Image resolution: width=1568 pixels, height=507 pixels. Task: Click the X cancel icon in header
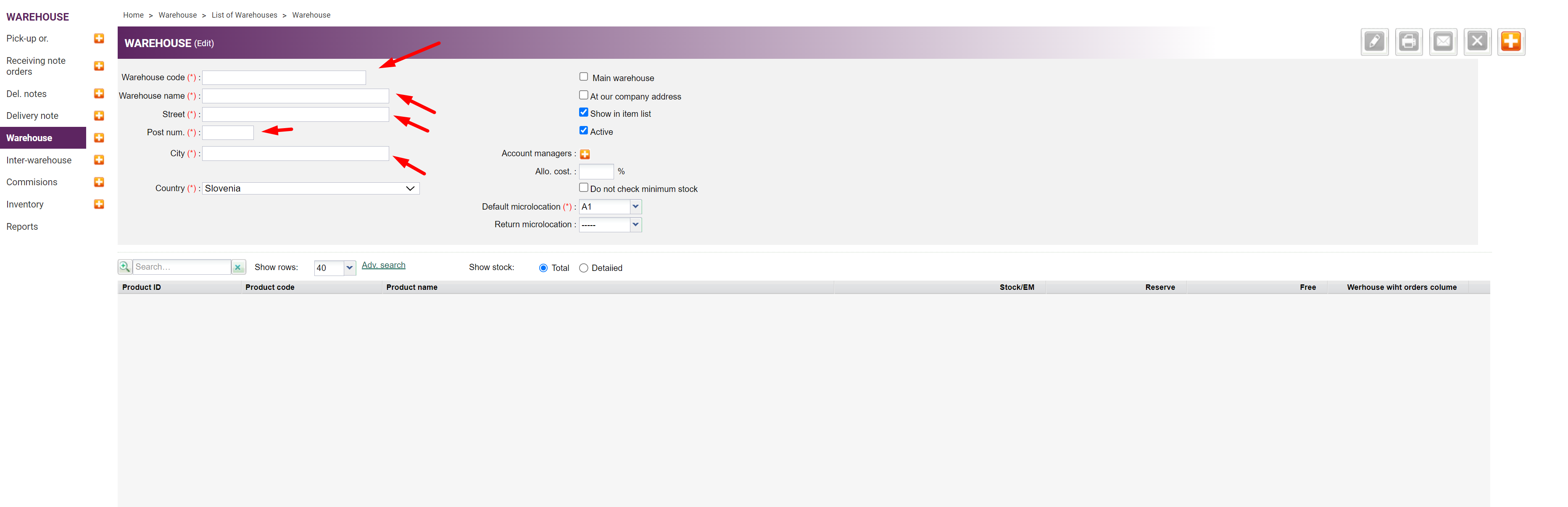tap(1477, 42)
